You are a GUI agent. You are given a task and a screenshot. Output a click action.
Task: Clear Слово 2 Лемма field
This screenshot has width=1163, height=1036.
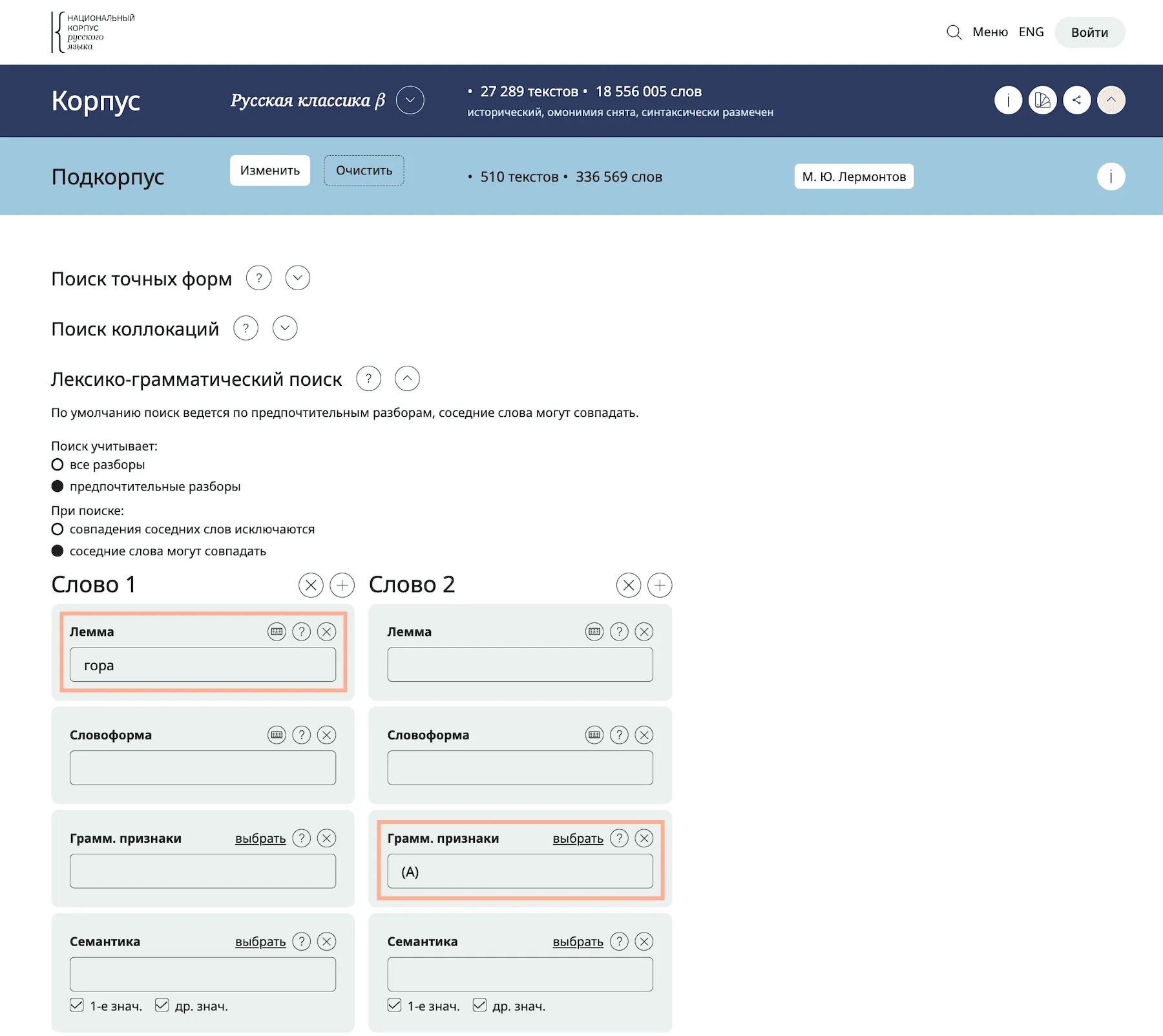(644, 631)
